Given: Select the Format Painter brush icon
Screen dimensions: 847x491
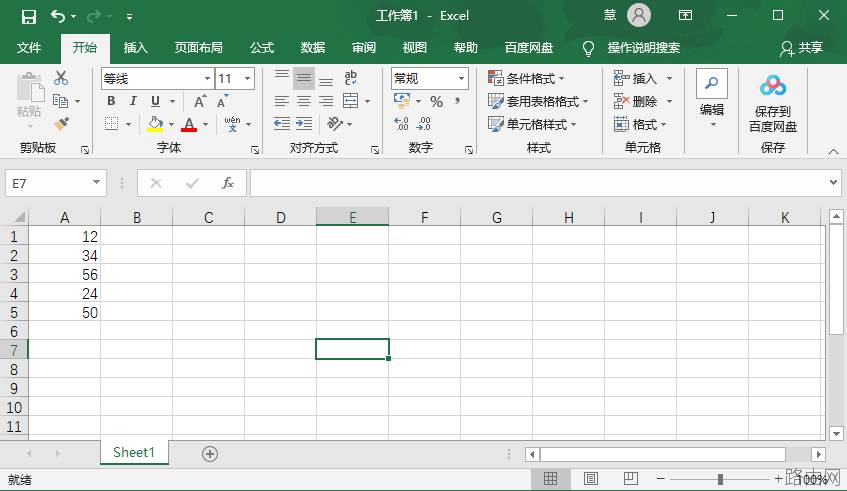Looking at the screenshot, I should coord(61,124).
